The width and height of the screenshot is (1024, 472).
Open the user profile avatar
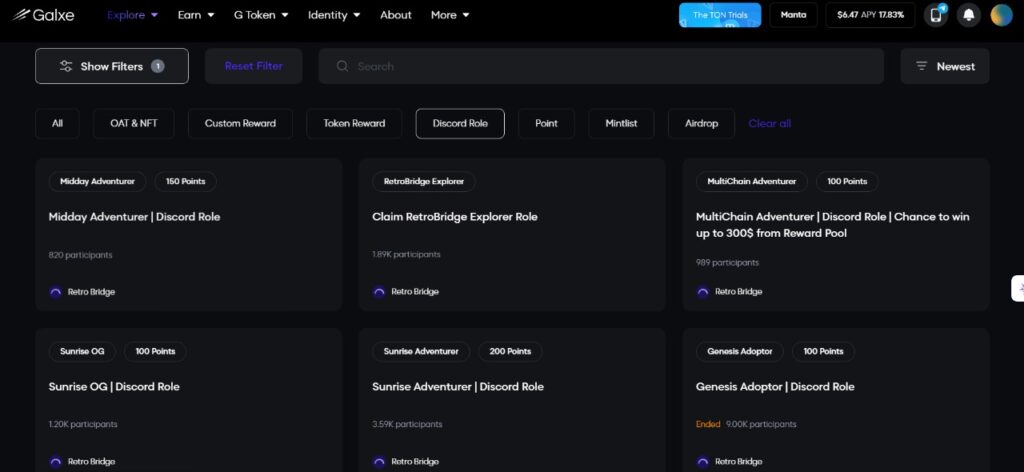[x=1001, y=15]
